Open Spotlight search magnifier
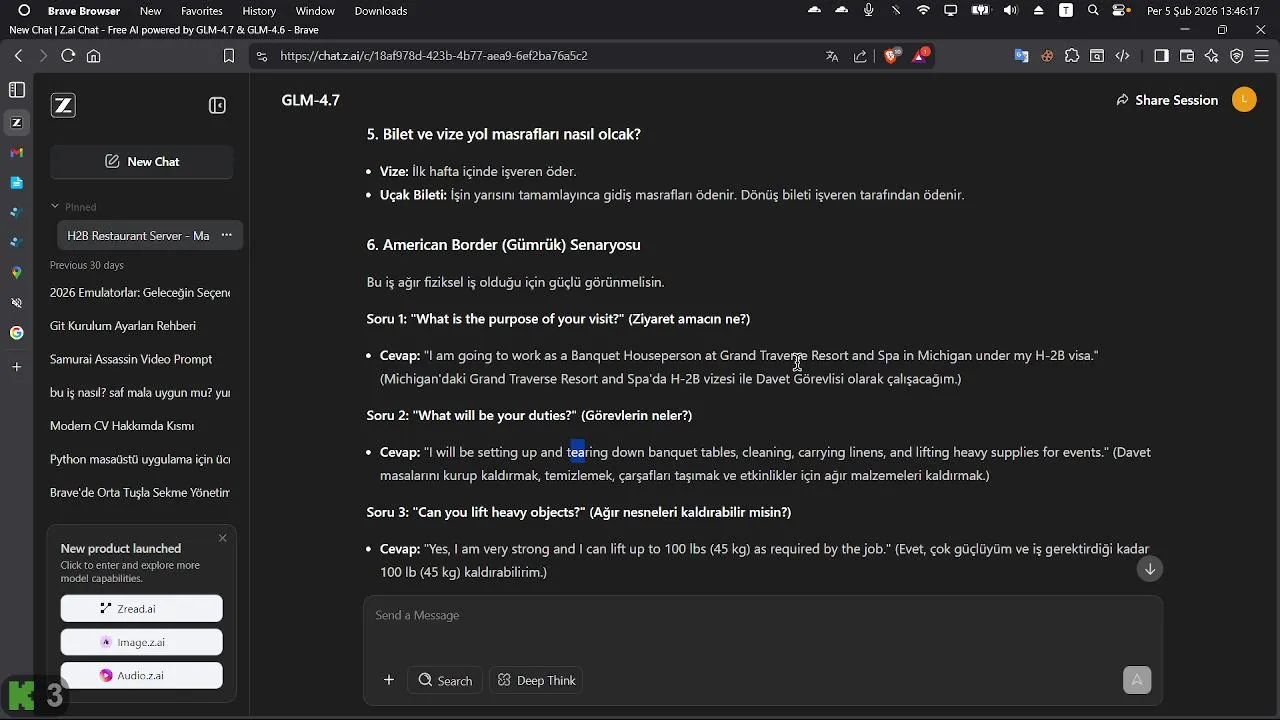1280x720 pixels. (1093, 11)
